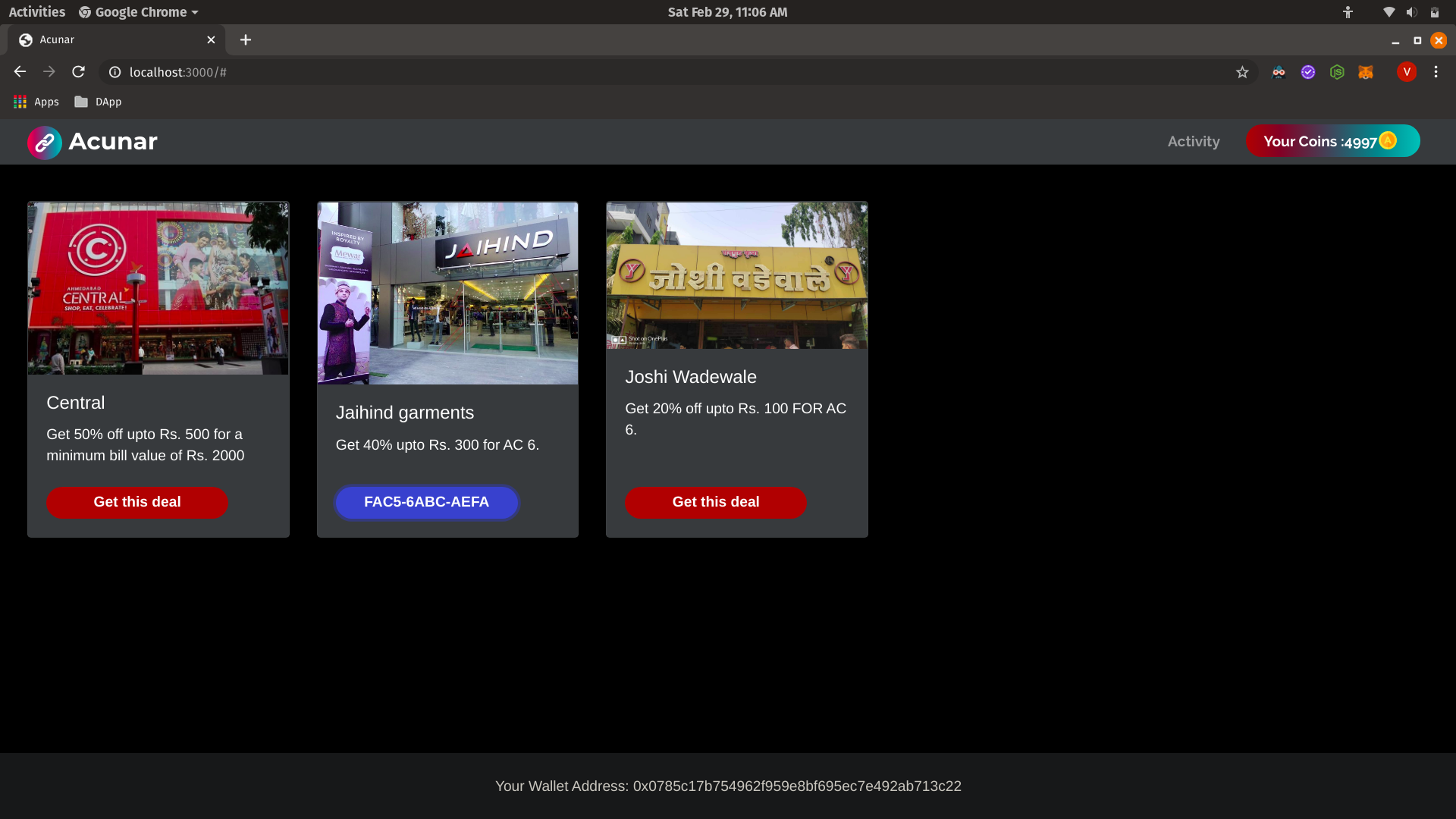1456x819 pixels.
Task: Go back to the previous page
Action: click(x=20, y=72)
